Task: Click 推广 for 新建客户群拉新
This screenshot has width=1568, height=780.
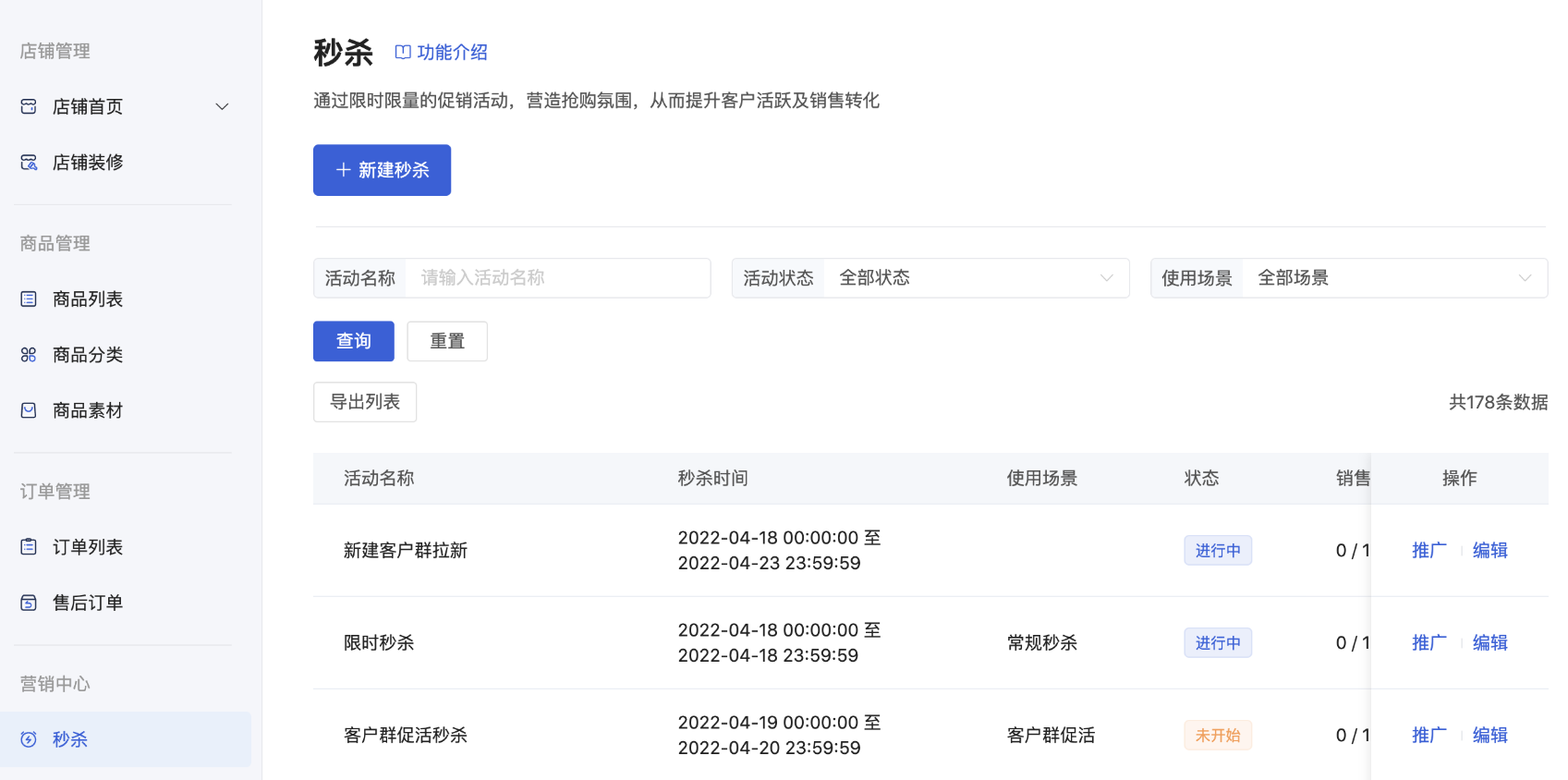Action: [1429, 551]
